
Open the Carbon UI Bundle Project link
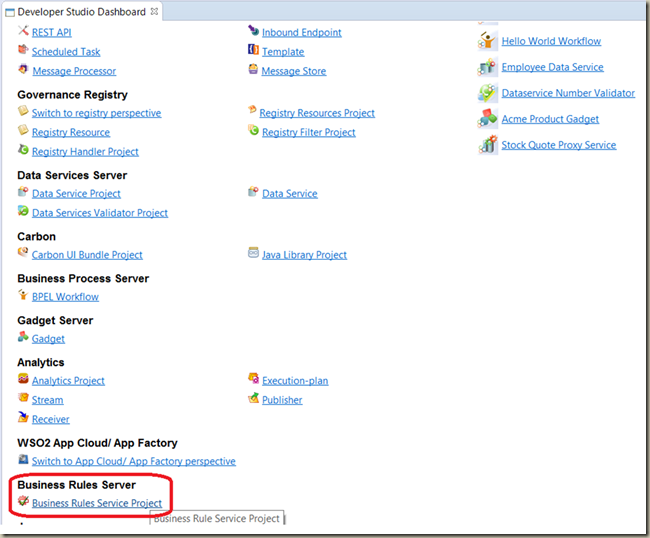[x=87, y=255]
